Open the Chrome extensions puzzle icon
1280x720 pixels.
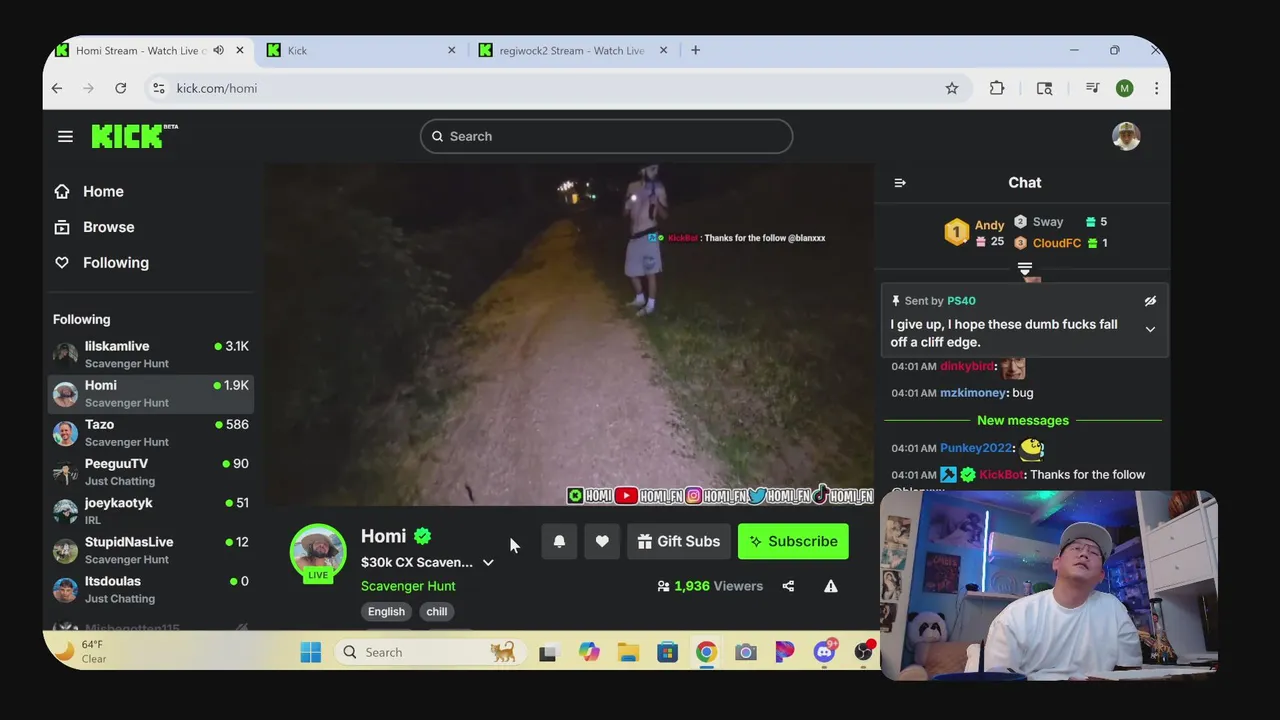point(997,88)
